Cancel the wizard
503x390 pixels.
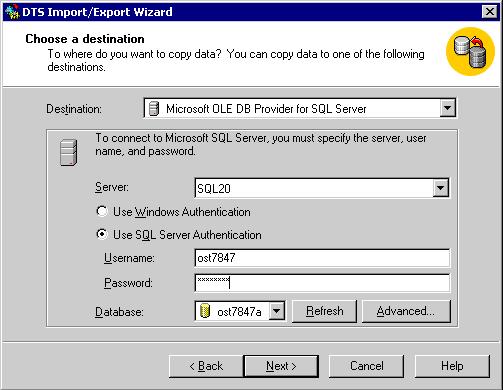366,366
